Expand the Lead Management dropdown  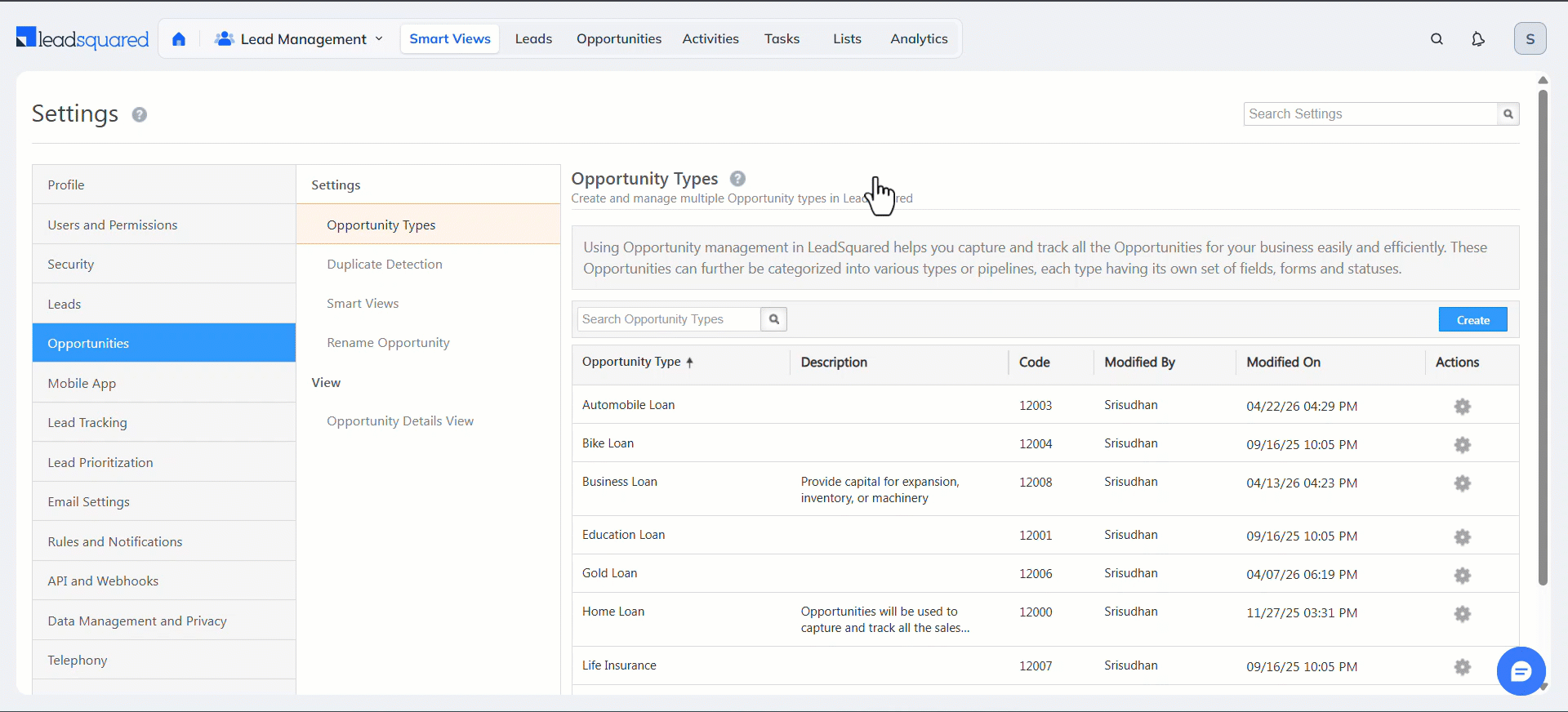[x=299, y=39]
